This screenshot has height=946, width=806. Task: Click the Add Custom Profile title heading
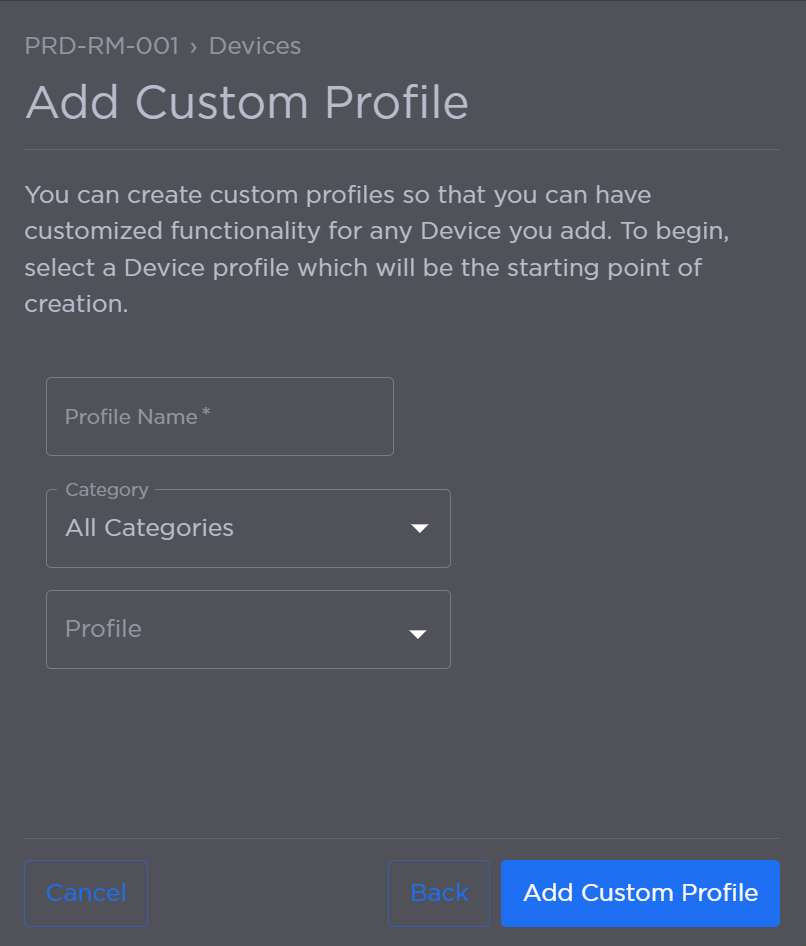click(x=247, y=102)
